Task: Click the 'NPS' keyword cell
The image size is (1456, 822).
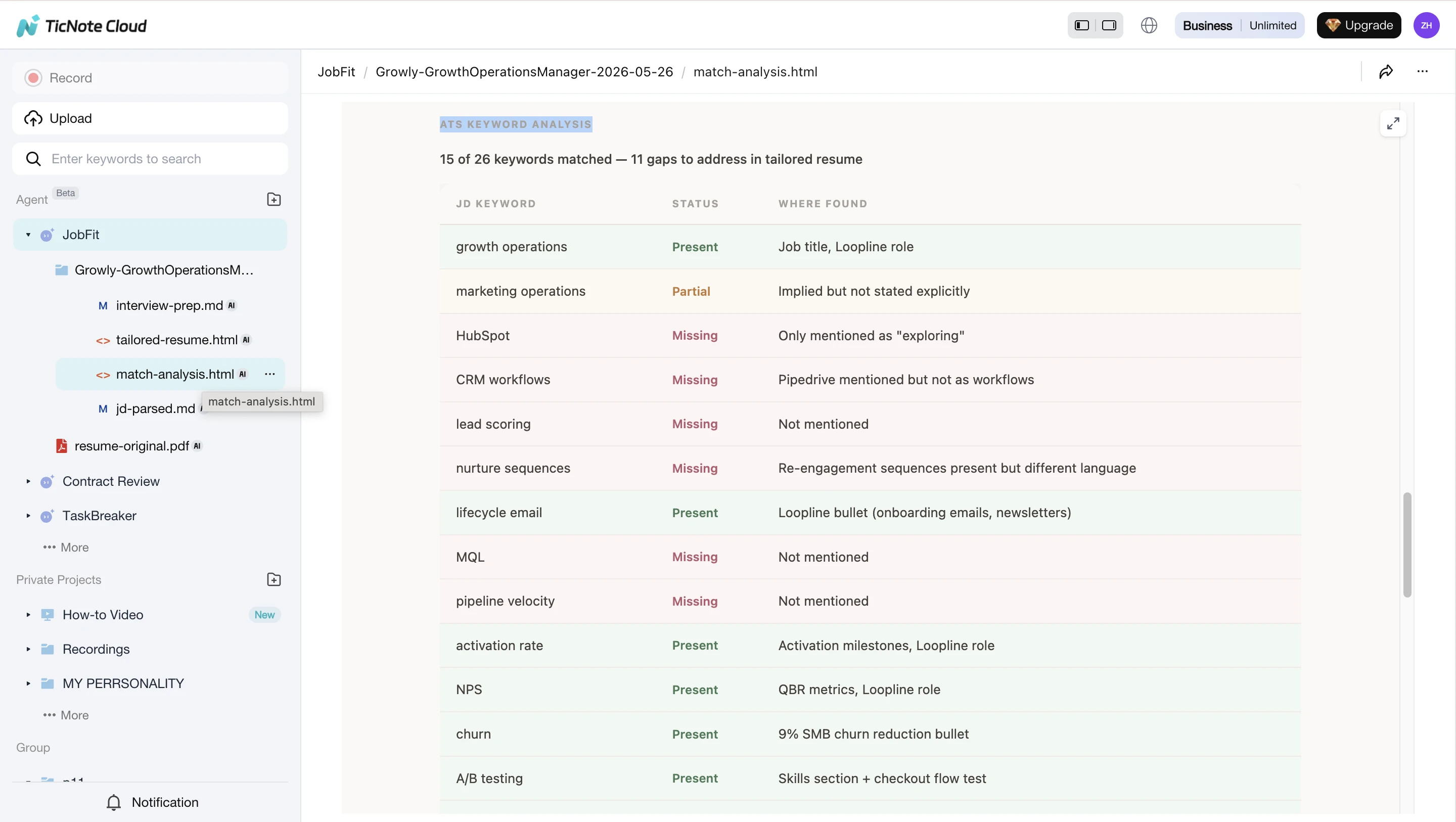Action: click(x=469, y=690)
